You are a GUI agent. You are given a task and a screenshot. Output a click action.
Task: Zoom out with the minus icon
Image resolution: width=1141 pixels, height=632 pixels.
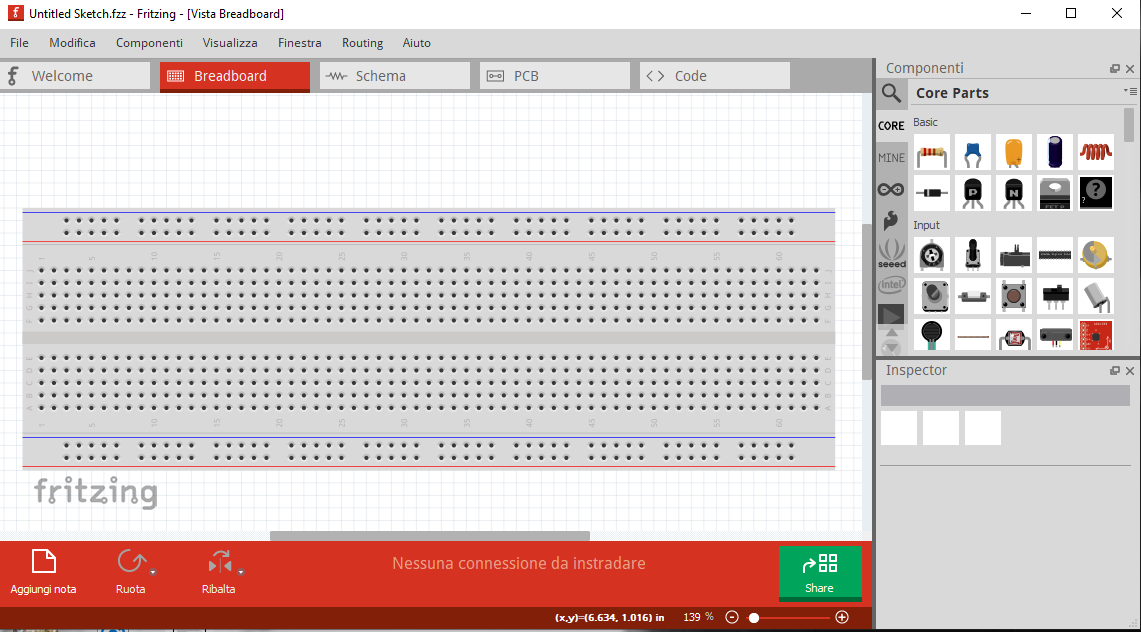[x=731, y=617]
